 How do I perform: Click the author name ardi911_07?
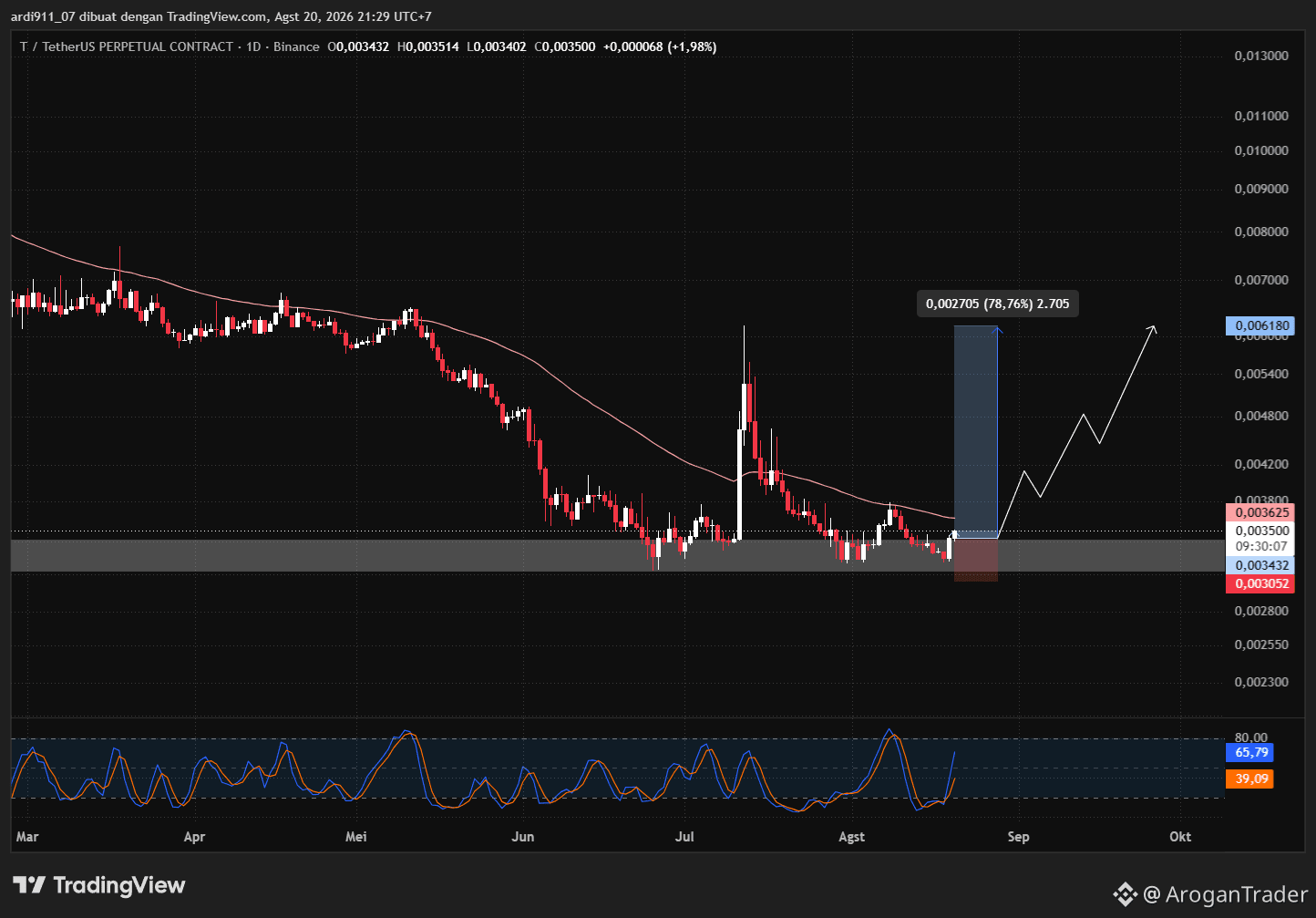pyautogui.click(x=43, y=16)
